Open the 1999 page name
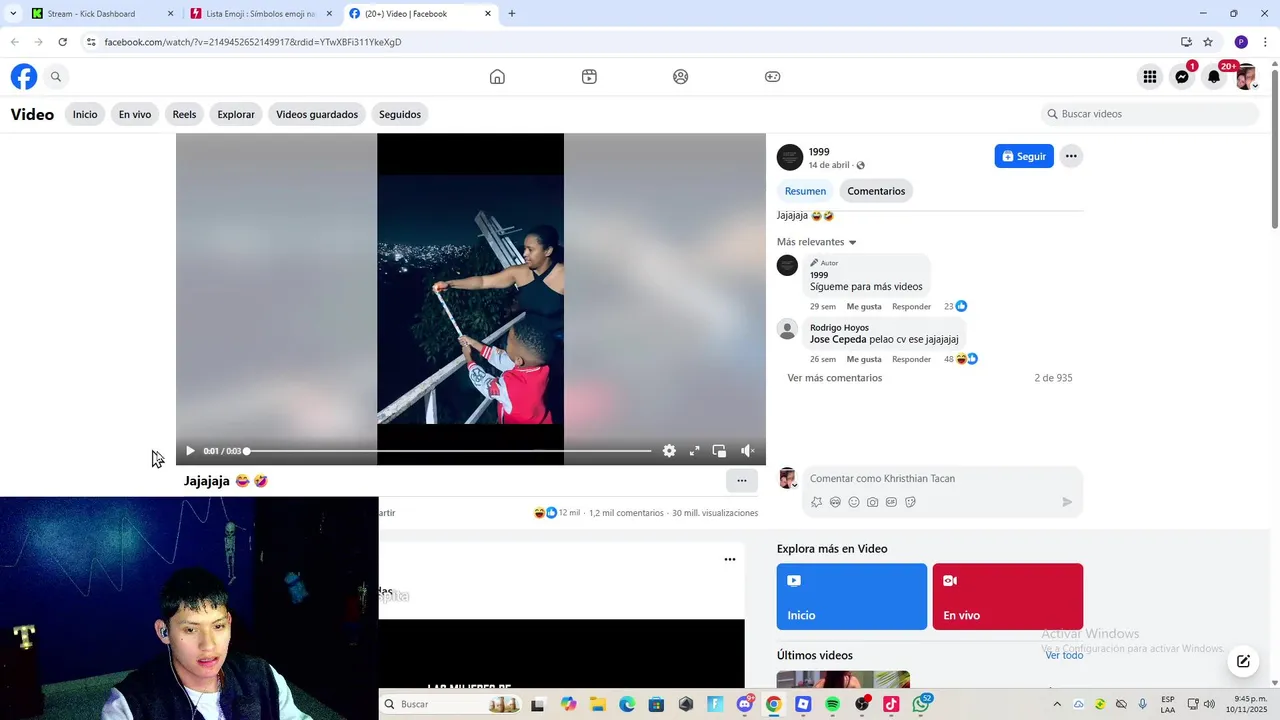1280x720 pixels. click(x=819, y=152)
